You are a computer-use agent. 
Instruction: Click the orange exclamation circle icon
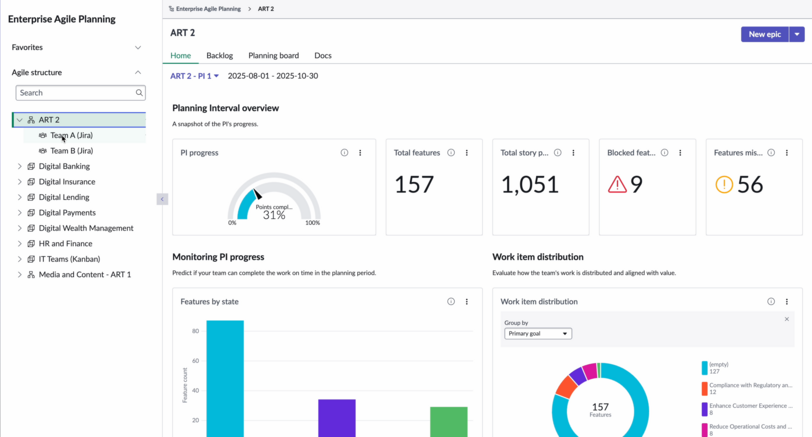pyautogui.click(x=724, y=184)
